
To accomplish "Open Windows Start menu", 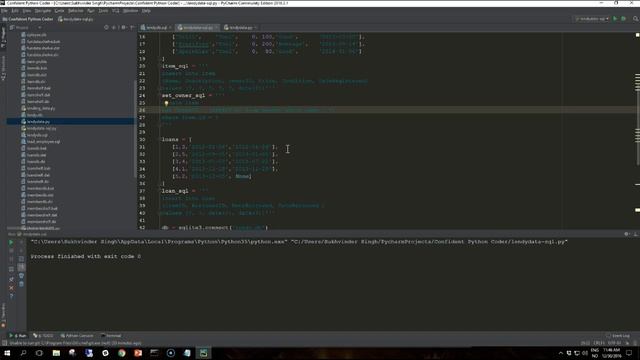I will (7, 353).
